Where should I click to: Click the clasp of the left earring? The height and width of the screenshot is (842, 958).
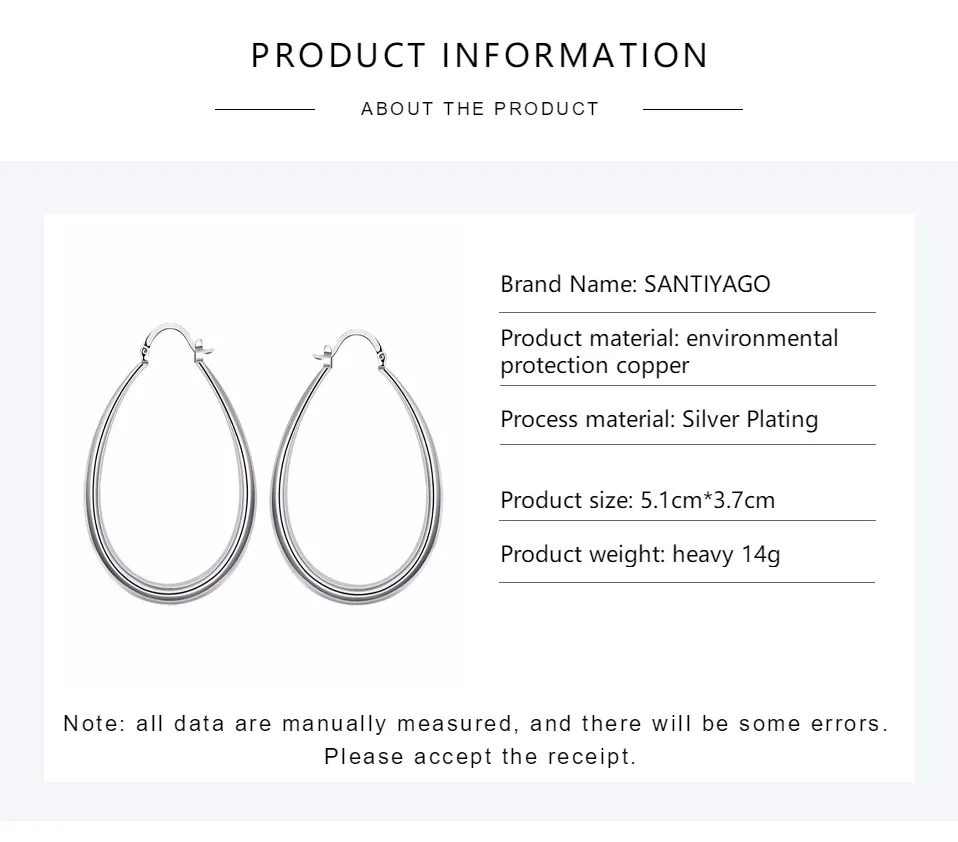203,351
